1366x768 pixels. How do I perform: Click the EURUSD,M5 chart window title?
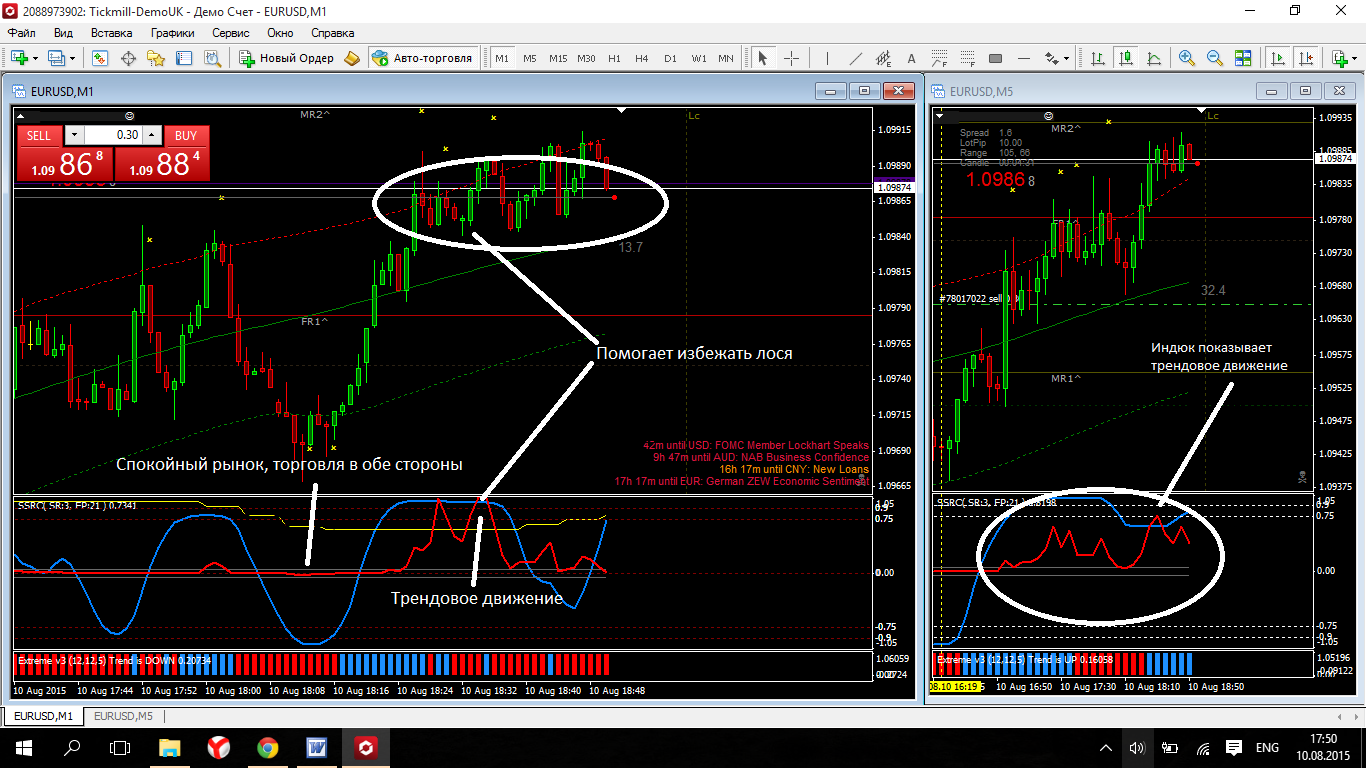pos(981,91)
